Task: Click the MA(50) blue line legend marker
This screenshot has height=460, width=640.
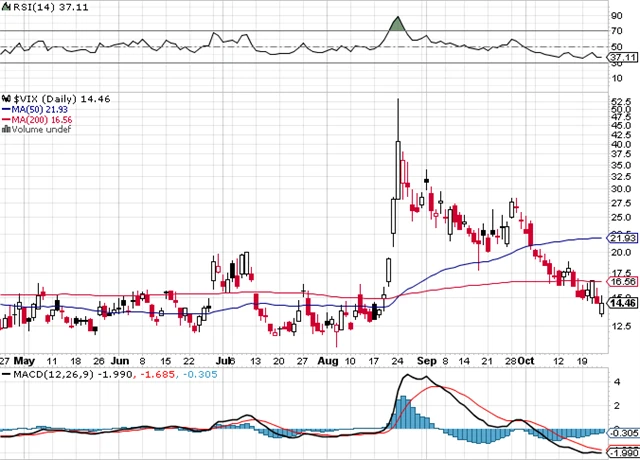Action: coord(4,111)
